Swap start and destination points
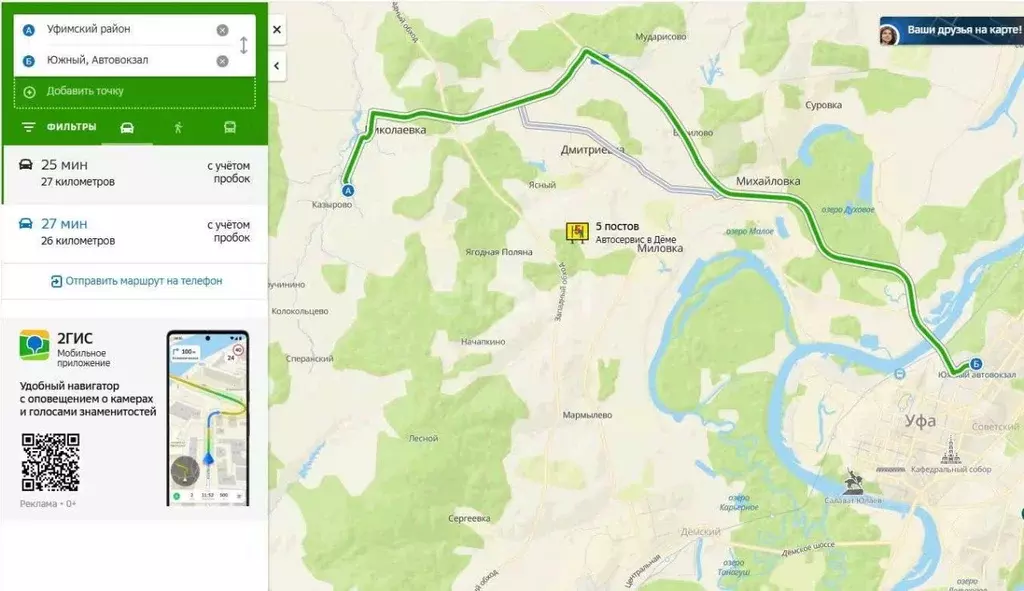The height and width of the screenshot is (591, 1024). point(244,45)
